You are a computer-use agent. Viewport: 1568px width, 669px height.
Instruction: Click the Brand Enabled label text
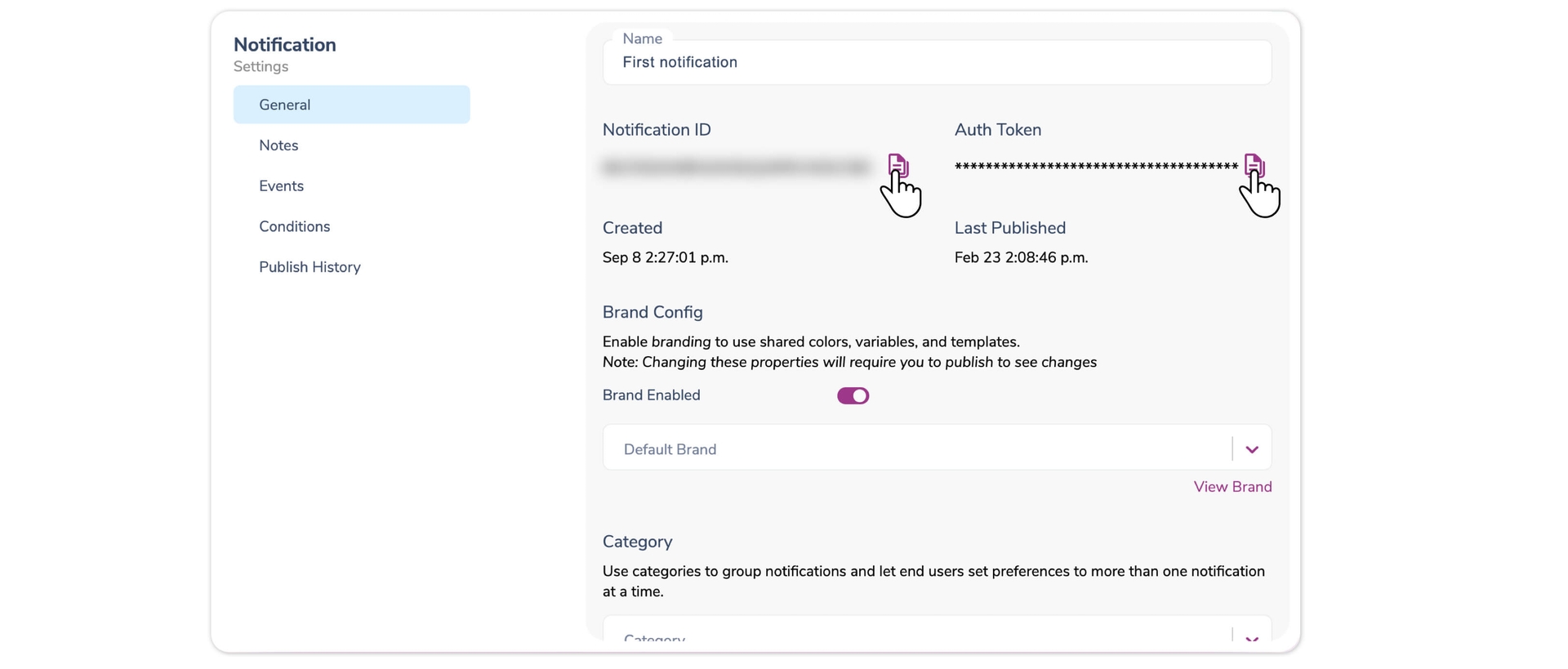click(x=651, y=395)
